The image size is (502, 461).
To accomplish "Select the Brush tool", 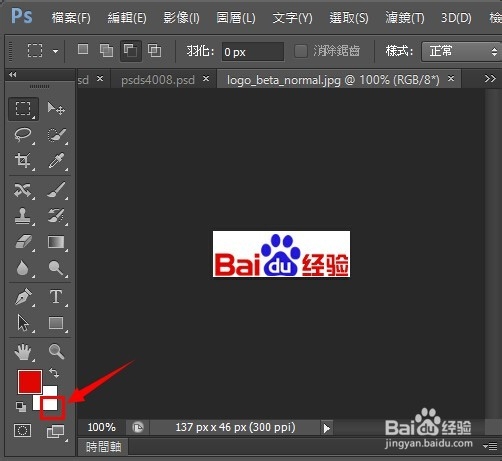I will (x=56, y=190).
